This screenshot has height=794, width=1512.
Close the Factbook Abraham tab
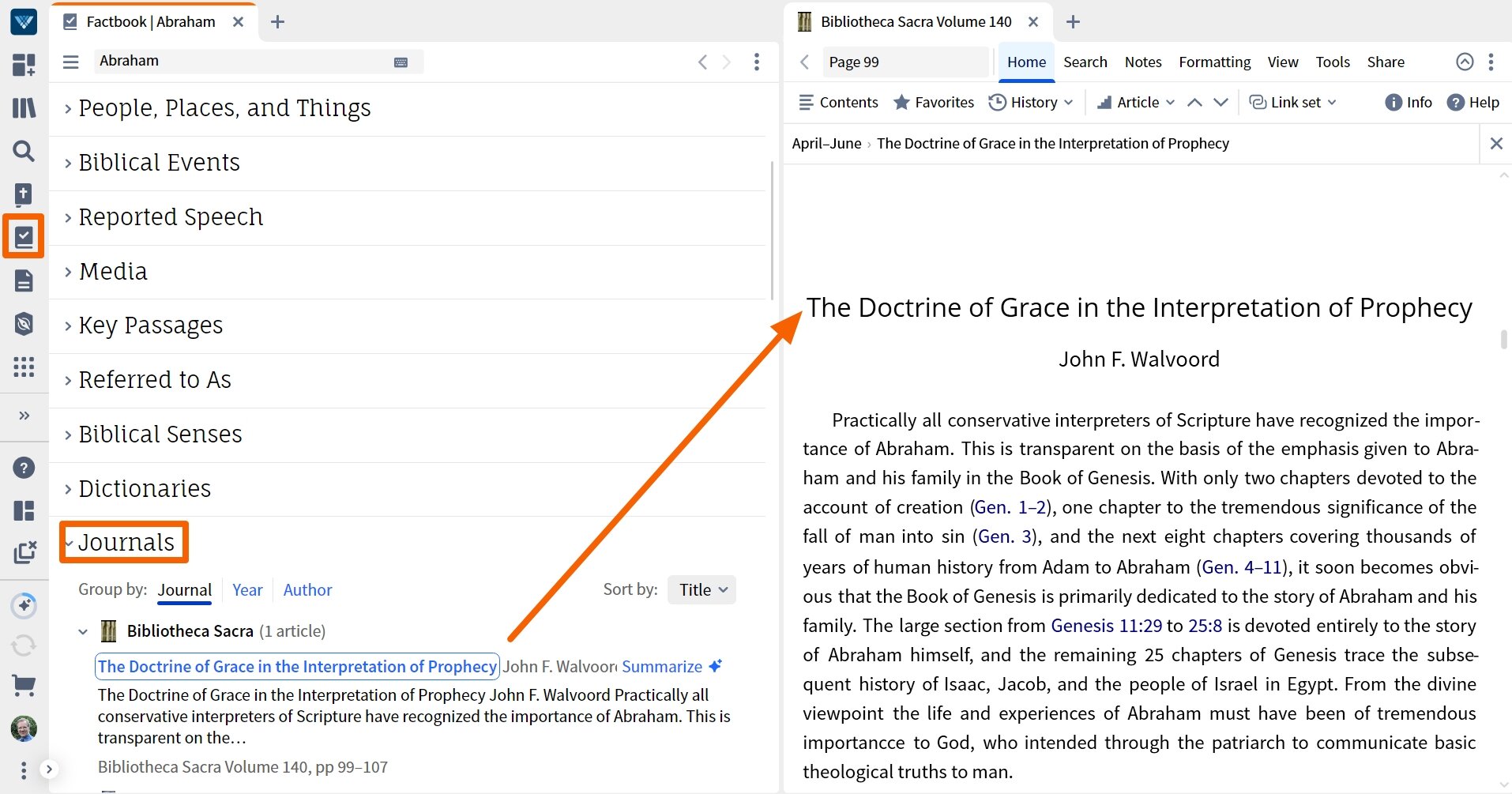click(238, 22)
